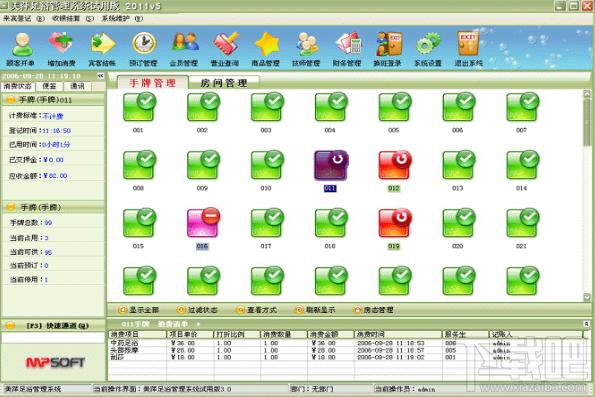Click the 当前操作员: admin status entry
The height and width of the screenshot is (397, 595).
[405, 389]
